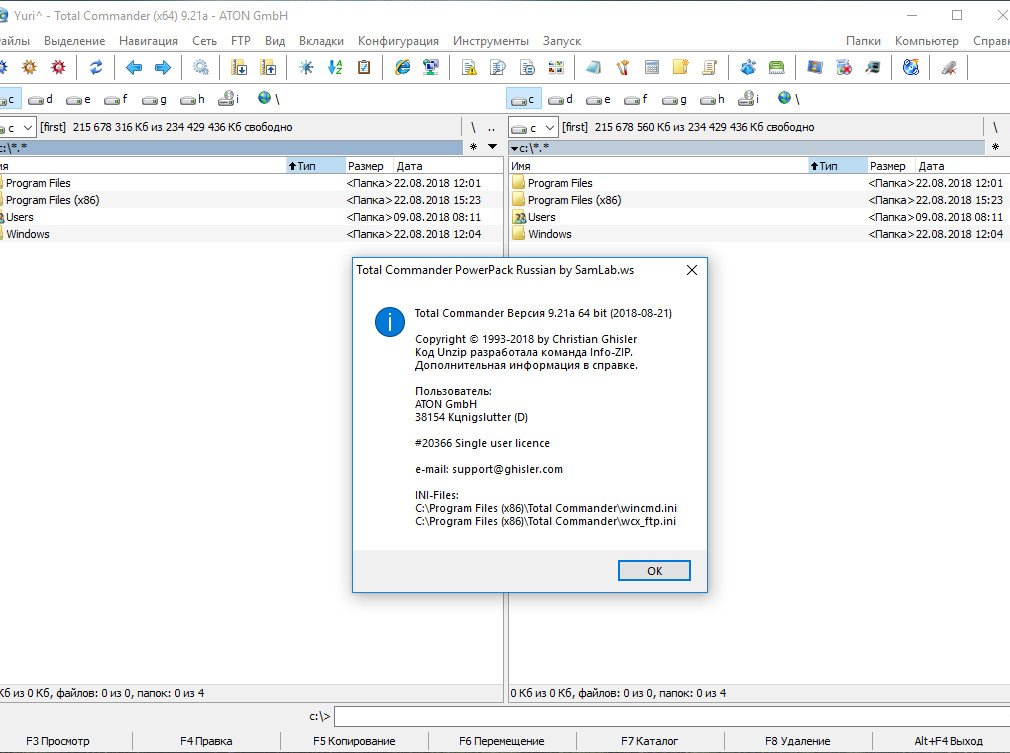Open the calculator icon
Viewport: 1010px width, 753px height.
pos(652,67)
